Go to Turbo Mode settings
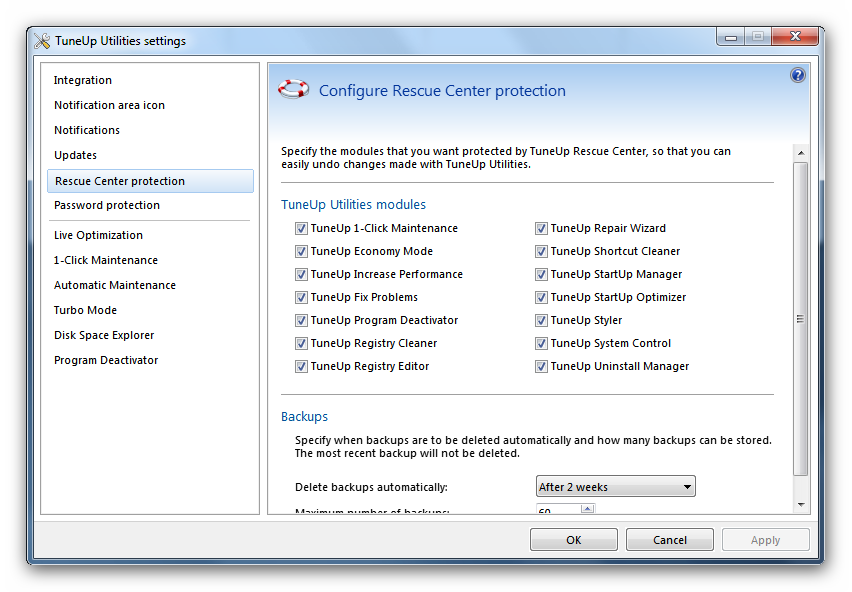 point(85,310)
